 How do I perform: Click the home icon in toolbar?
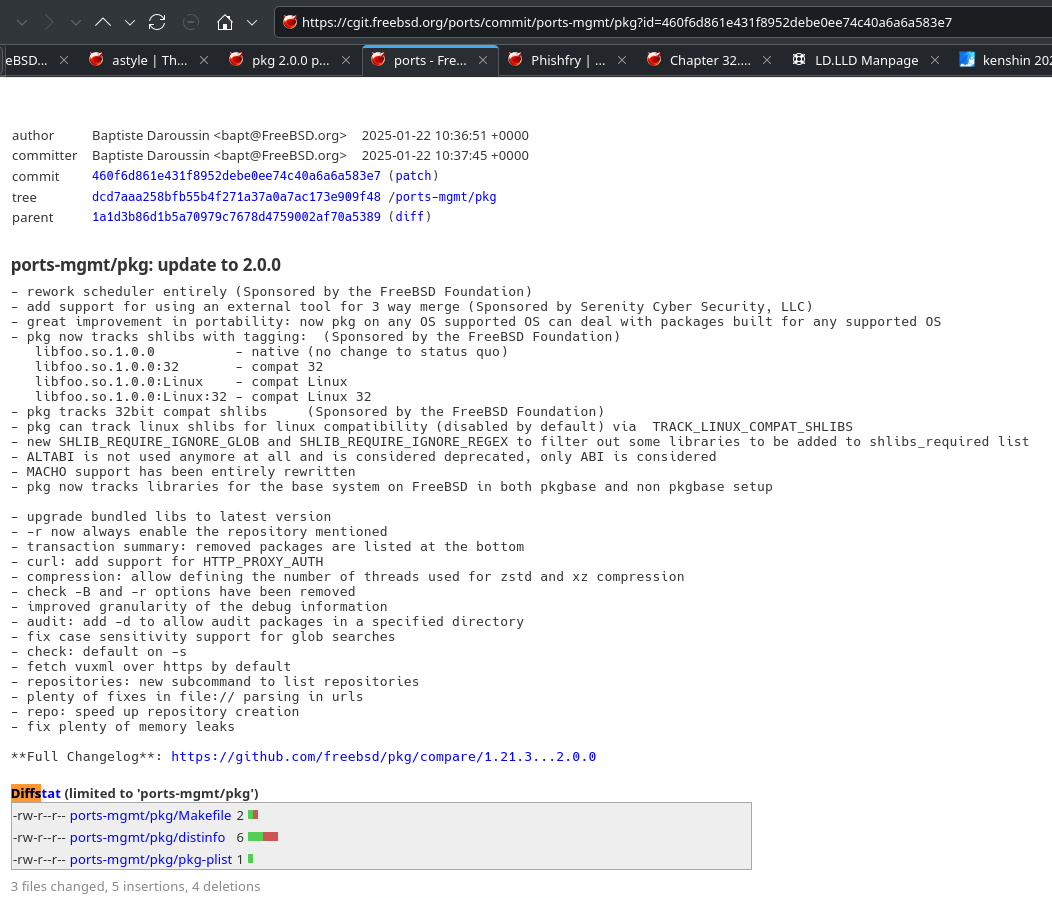tap(226, 22)
